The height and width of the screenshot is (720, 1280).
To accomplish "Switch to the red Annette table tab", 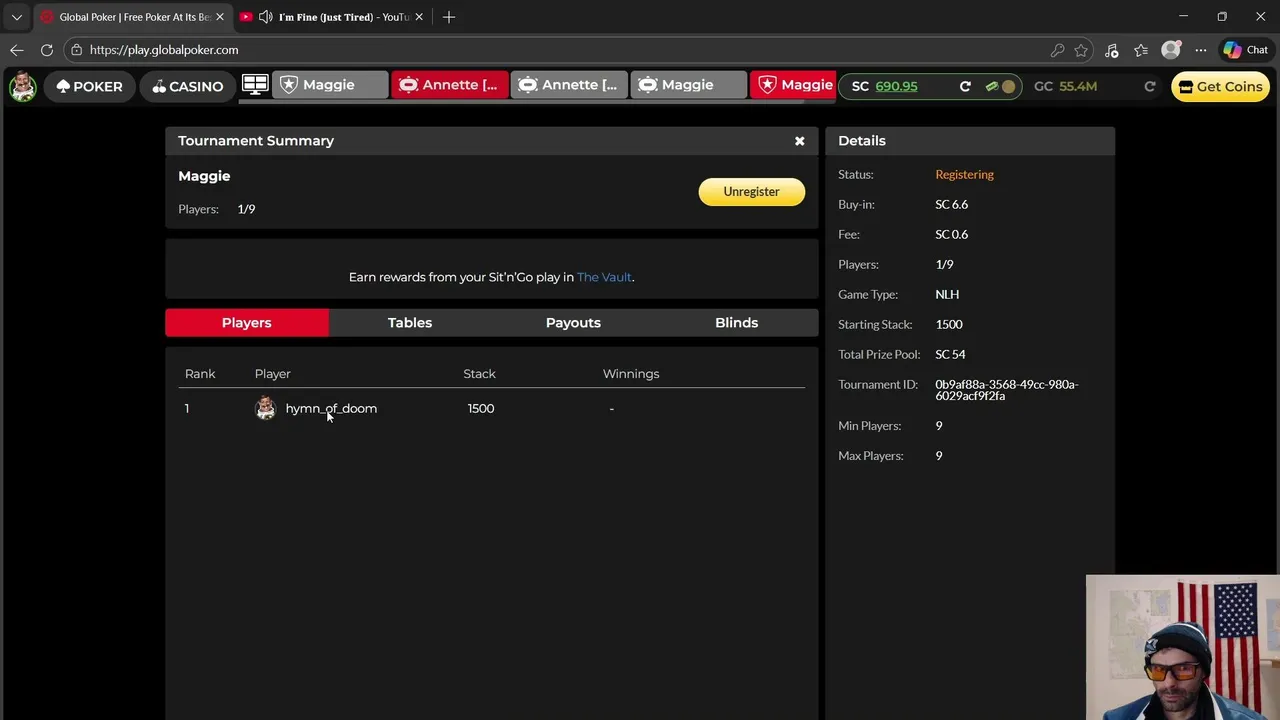I will pos(449,85).
